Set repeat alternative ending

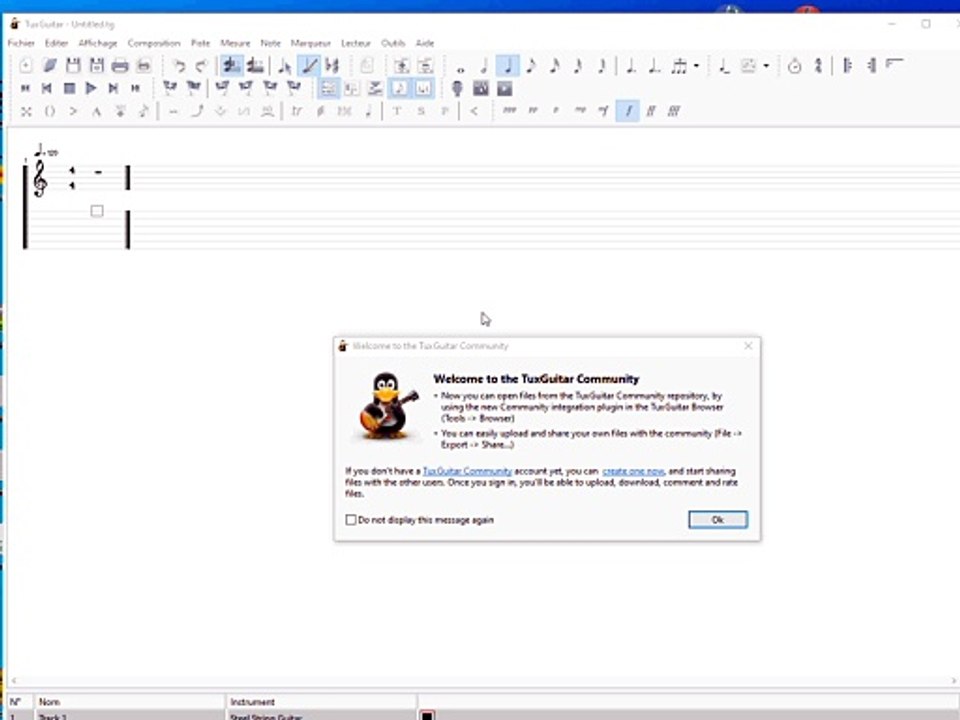tap(894, 64)
